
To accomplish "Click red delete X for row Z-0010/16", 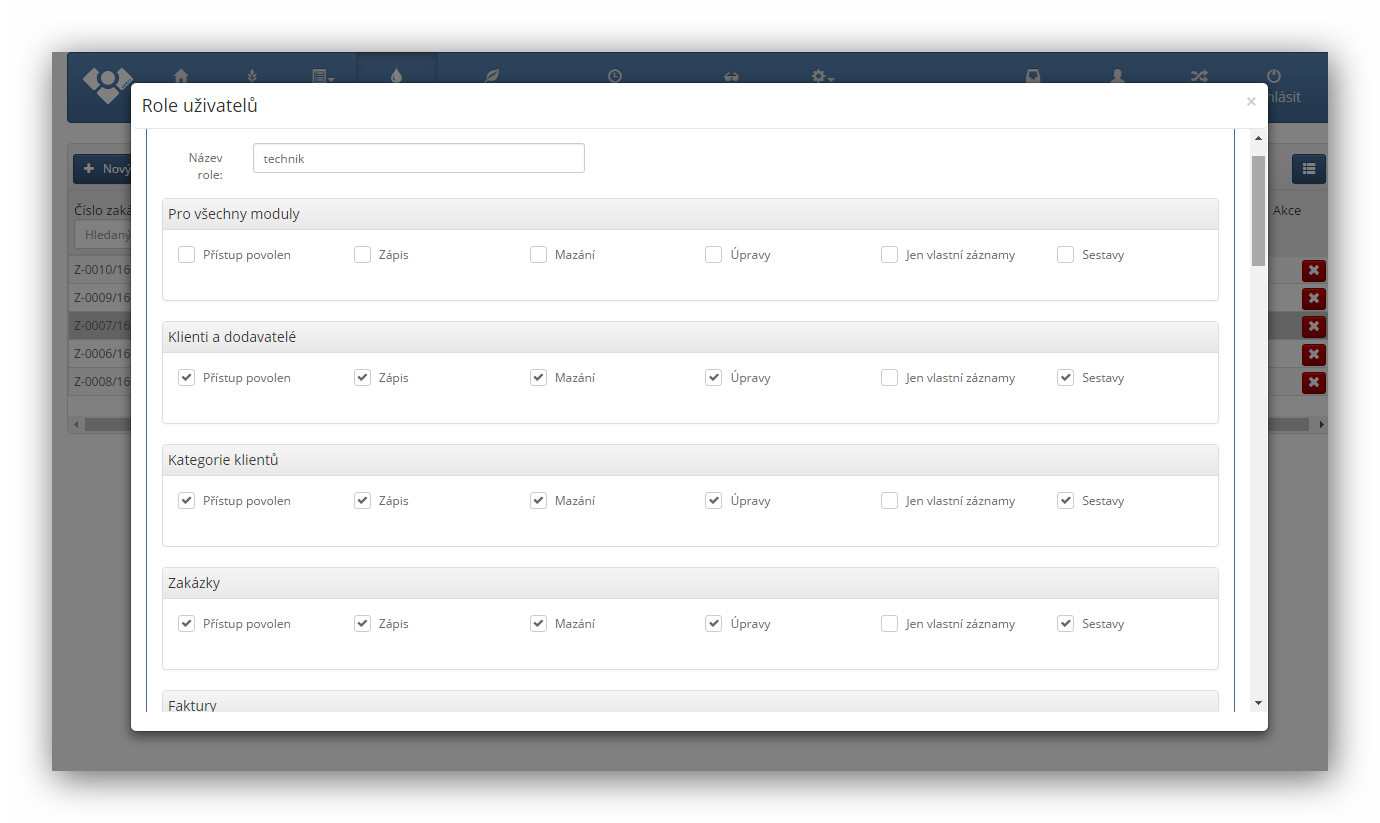I will point(1313,270).
